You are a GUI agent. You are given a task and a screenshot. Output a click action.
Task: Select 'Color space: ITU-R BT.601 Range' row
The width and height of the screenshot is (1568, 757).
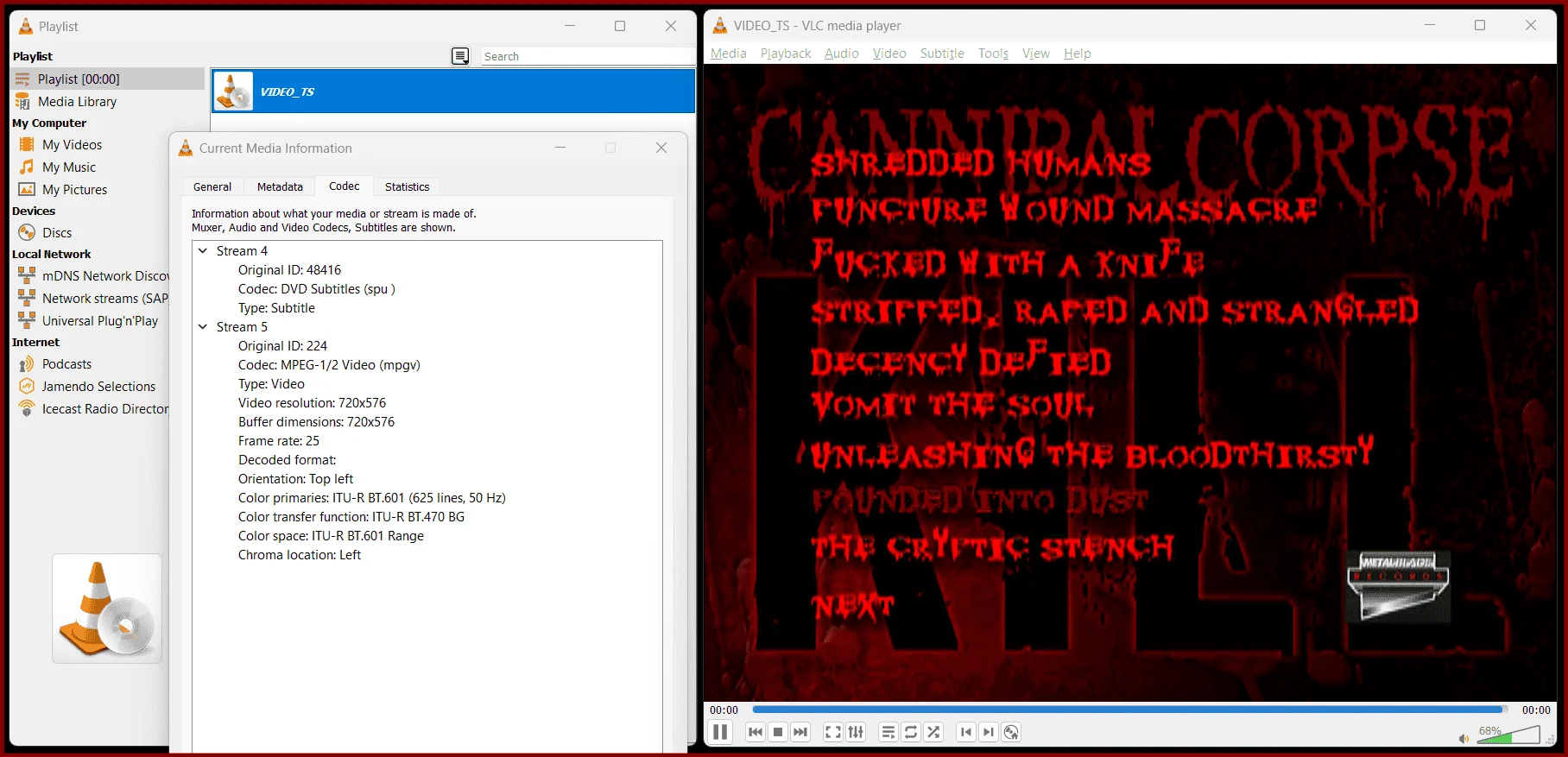(331, 536)
